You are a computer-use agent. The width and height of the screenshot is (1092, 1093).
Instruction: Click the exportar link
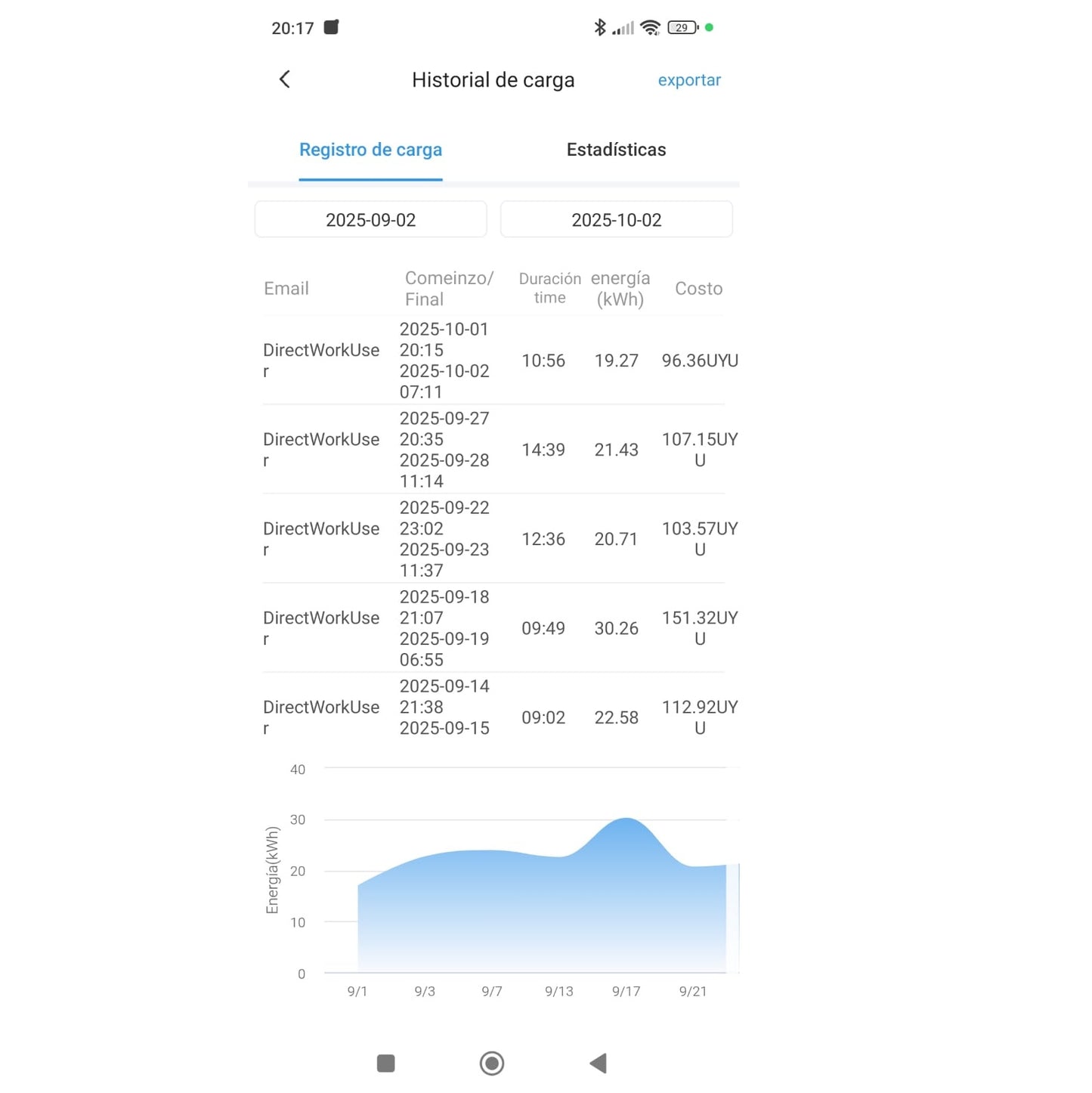[x=688, y=80]
